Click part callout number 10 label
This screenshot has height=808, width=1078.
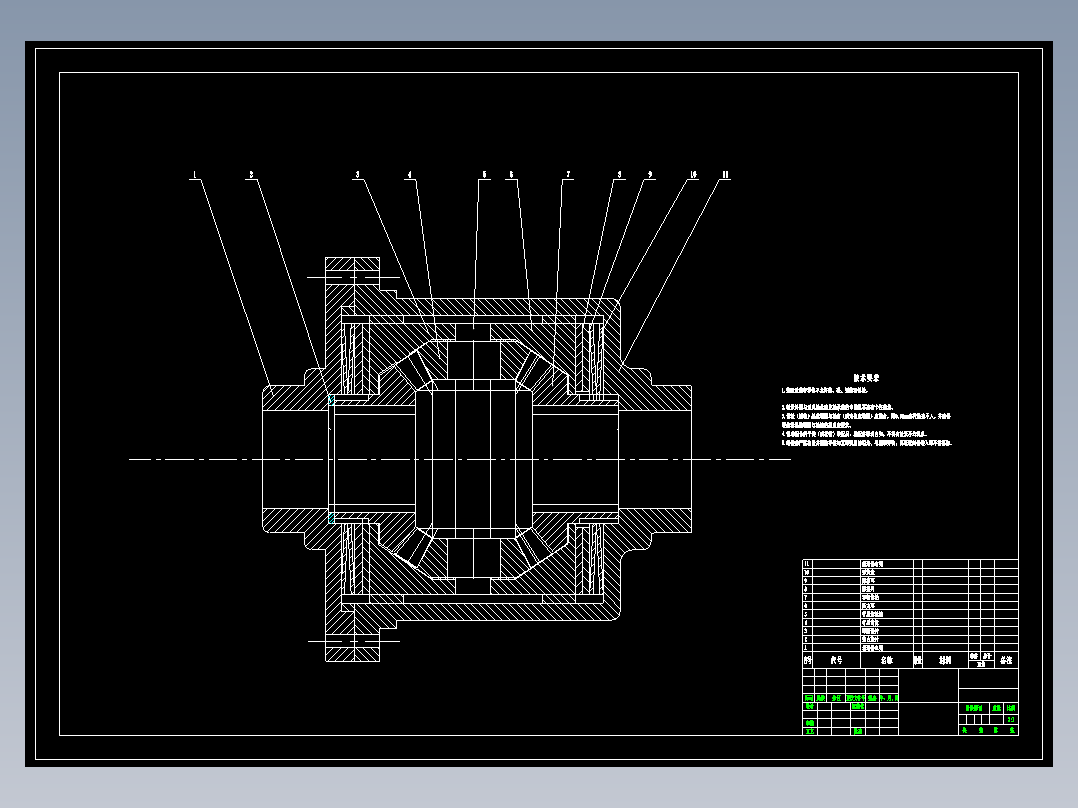693,175
